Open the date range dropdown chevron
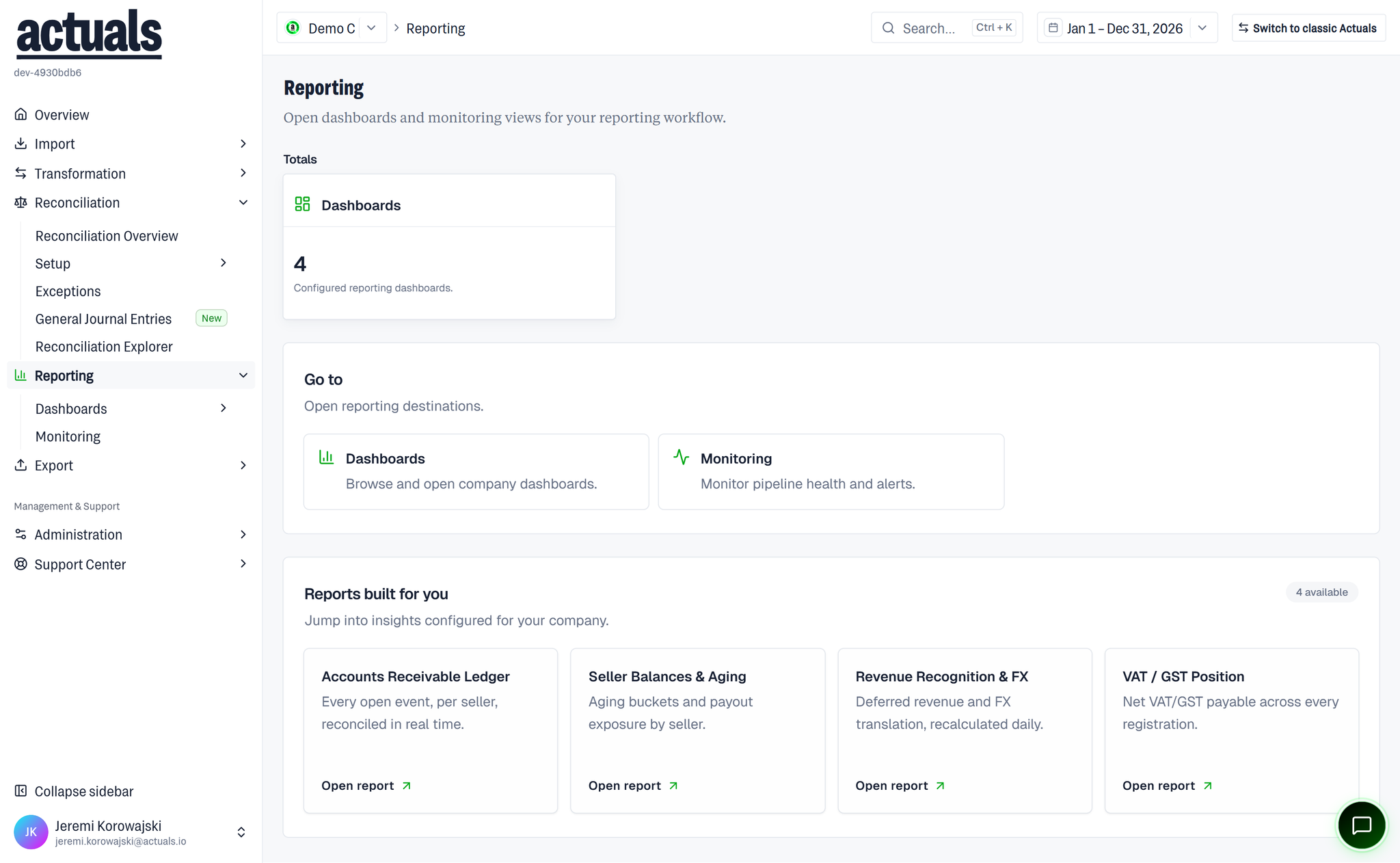Viewport: 1400px width, 863px height. (1202, 28)
